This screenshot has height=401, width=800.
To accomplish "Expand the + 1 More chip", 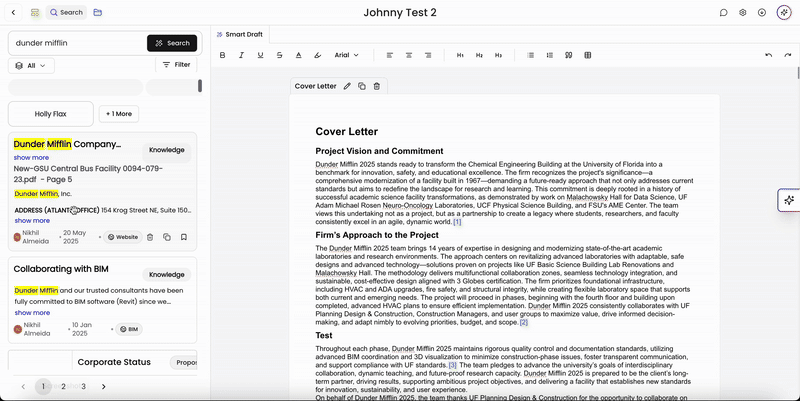I will coord(119,114).
